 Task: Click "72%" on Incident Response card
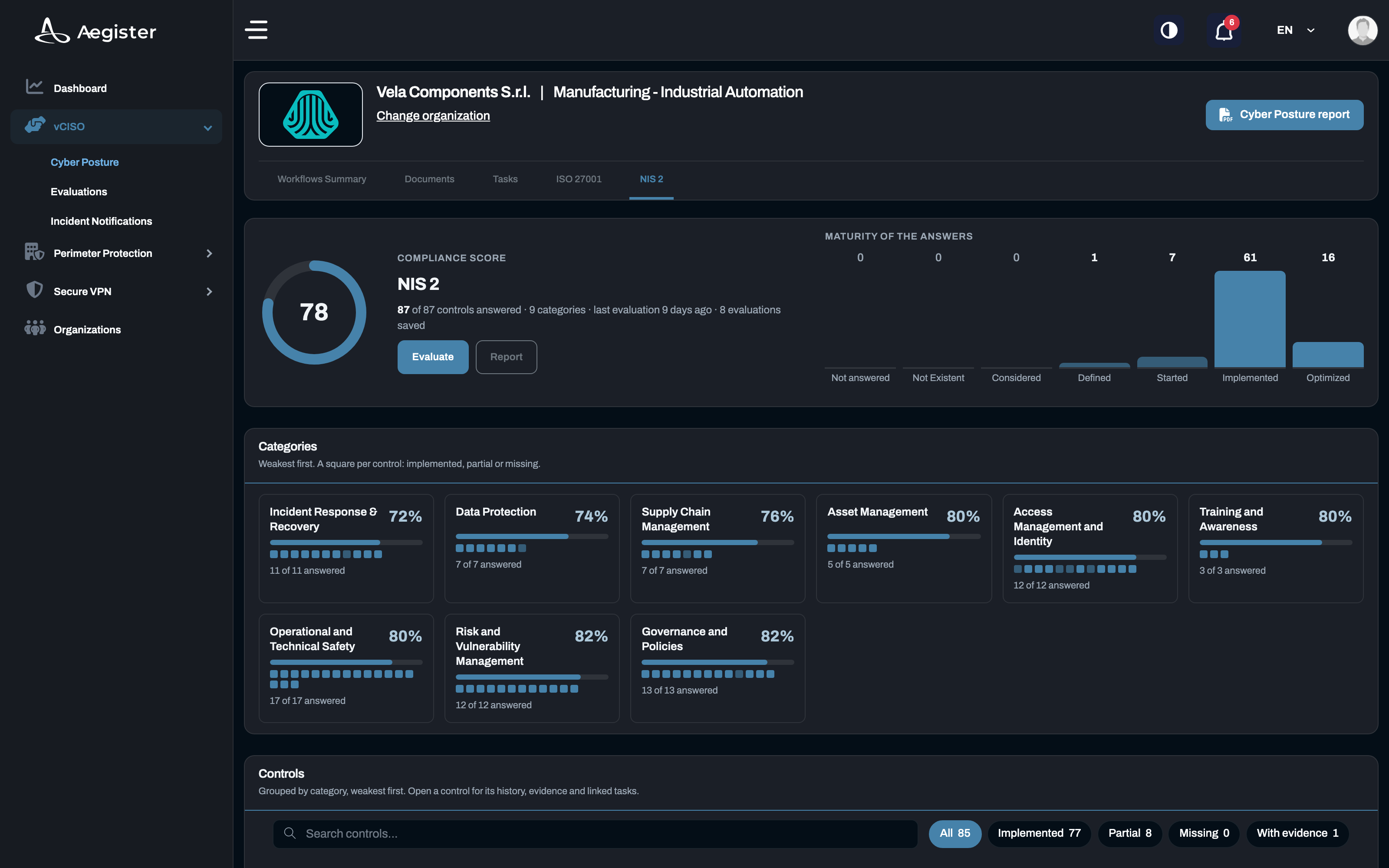[x=405, y=516]
